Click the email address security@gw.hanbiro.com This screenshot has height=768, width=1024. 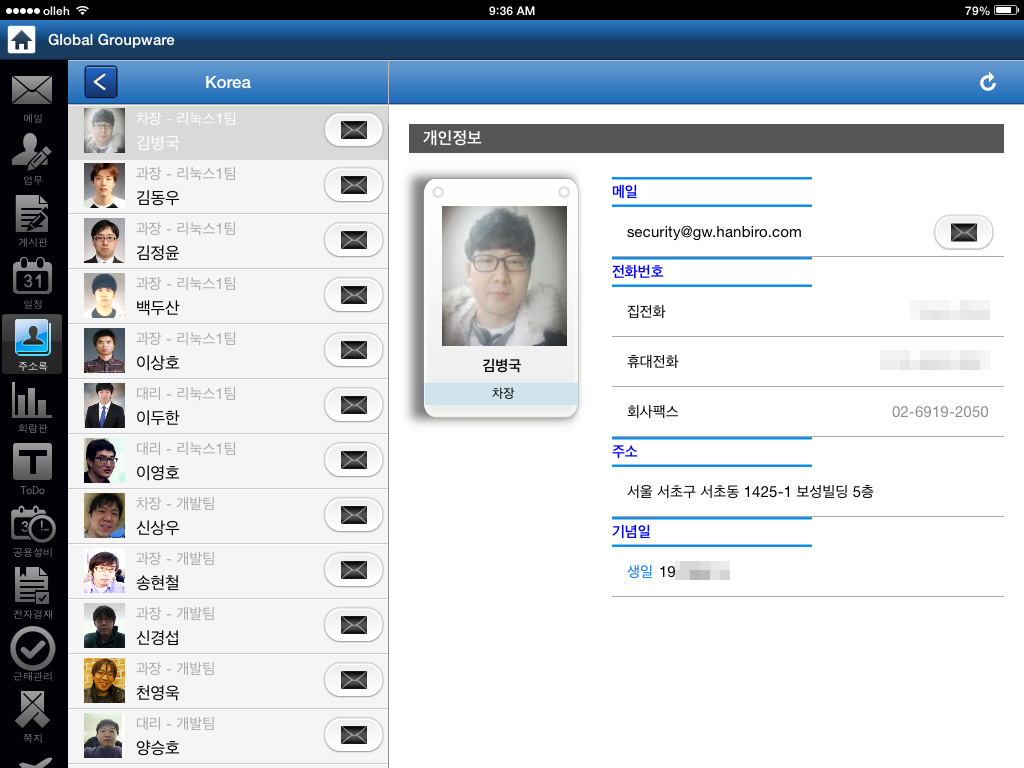(x=714, y=232)
